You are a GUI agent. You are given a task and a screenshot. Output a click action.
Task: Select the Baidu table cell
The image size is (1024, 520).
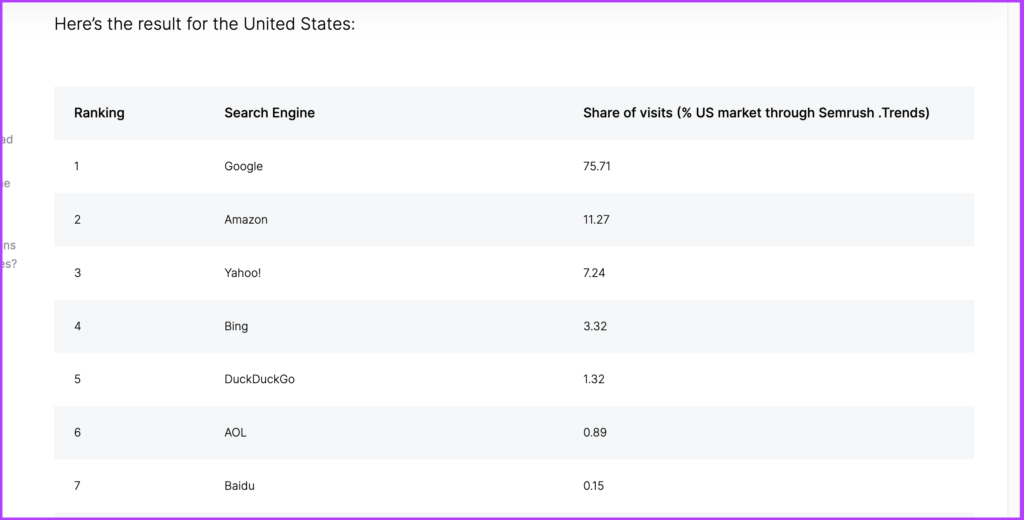[239, 486]
